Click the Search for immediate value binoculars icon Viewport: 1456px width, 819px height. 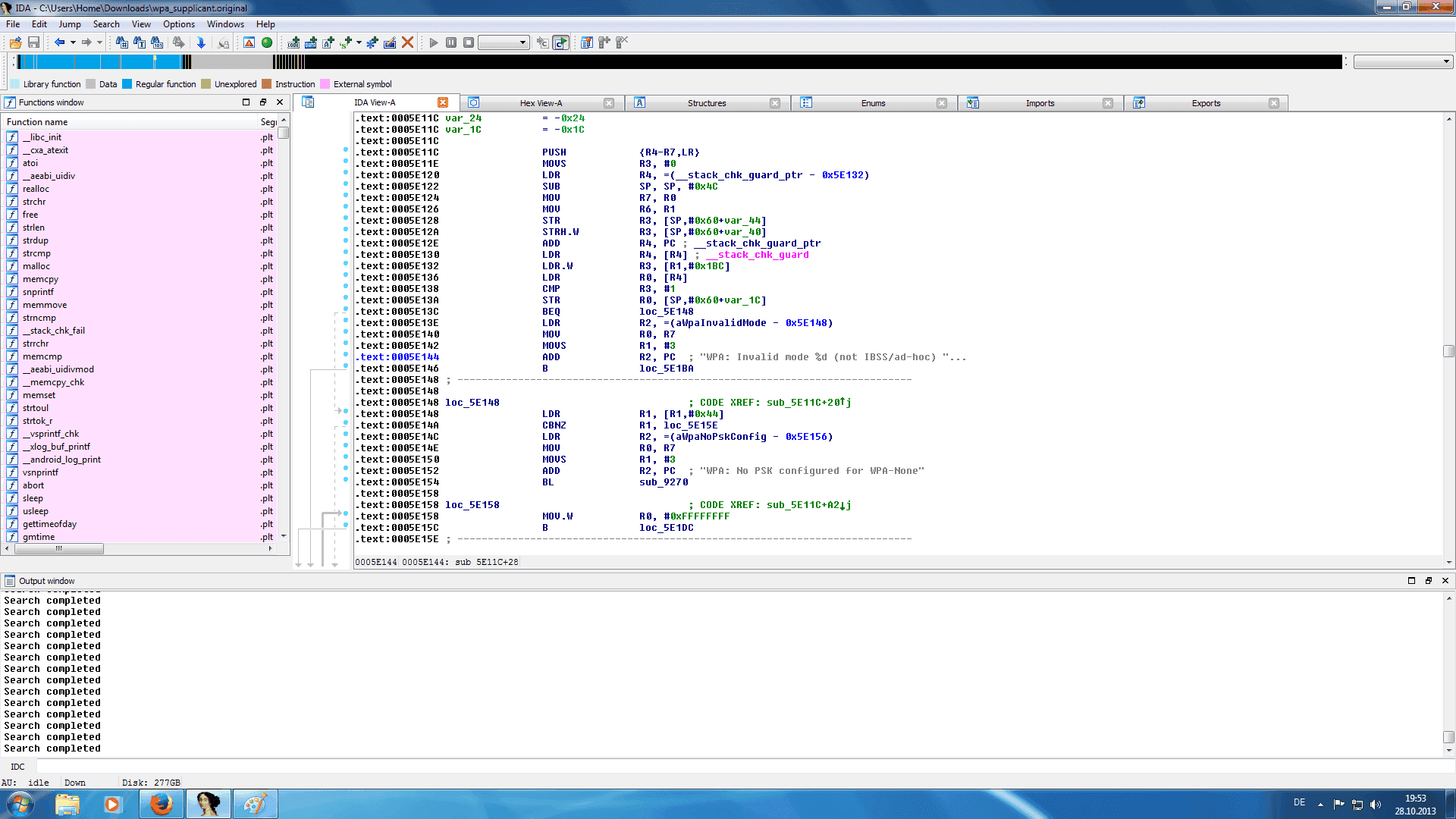click(121, 42)
